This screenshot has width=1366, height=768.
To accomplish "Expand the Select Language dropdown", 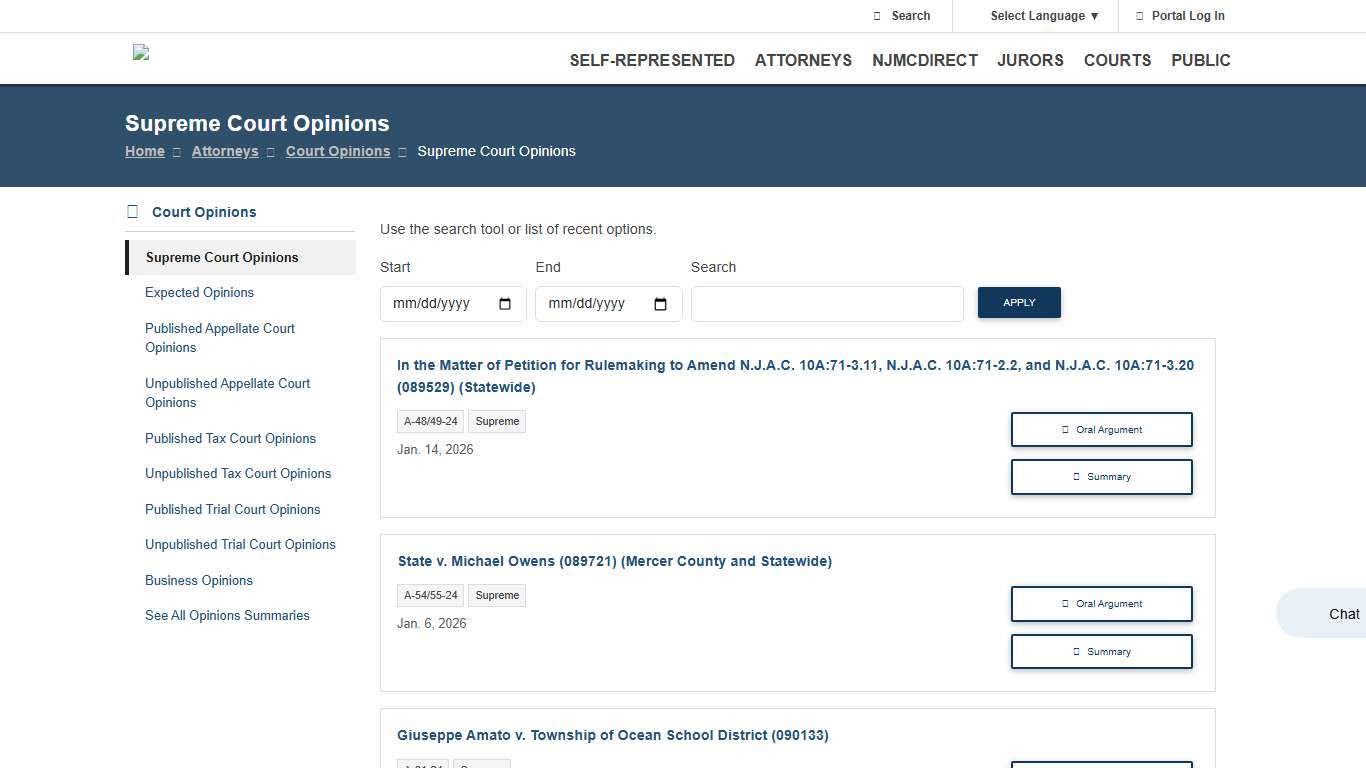I will pyautogui.click(x=1044, y=16).
